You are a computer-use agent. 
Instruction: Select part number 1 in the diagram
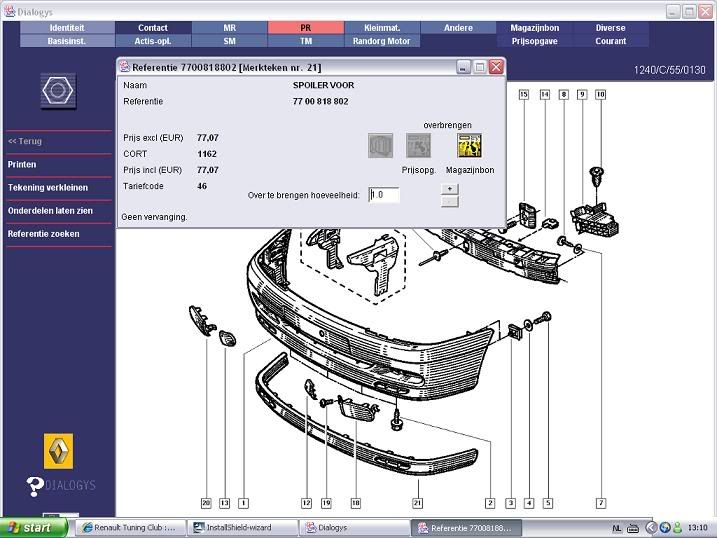(243, 503)
